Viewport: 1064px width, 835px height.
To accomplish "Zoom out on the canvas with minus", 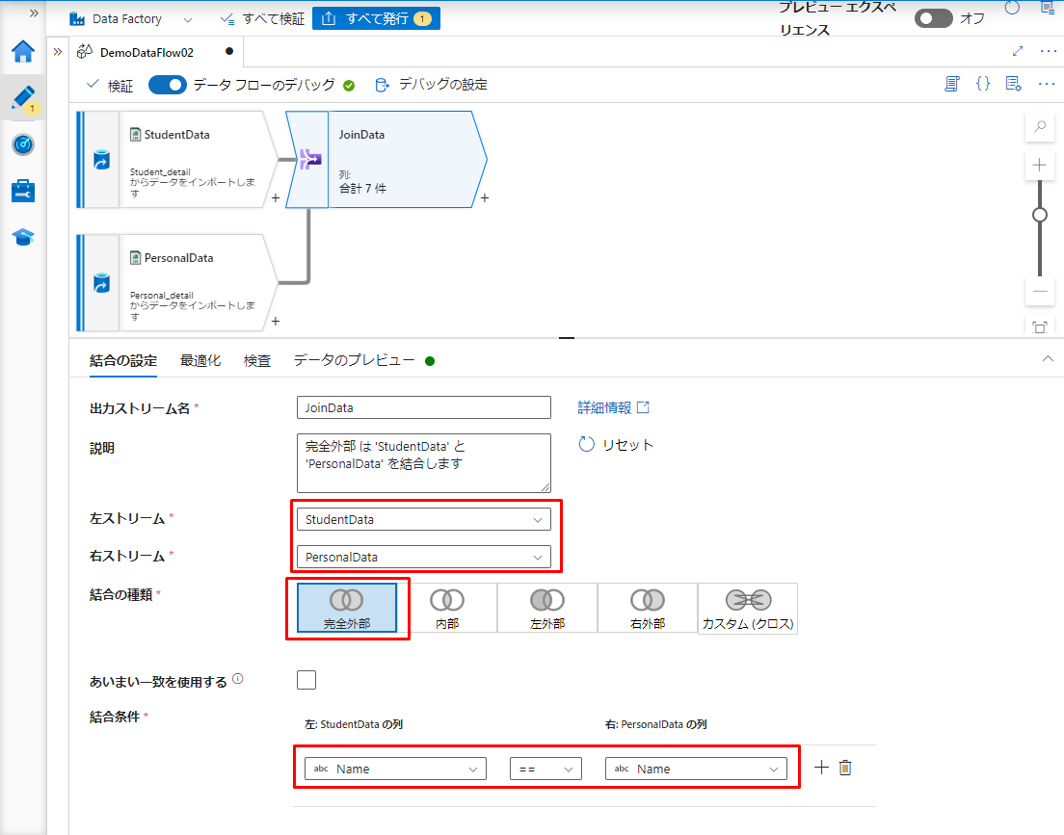I will click(x=1039, y=292).
